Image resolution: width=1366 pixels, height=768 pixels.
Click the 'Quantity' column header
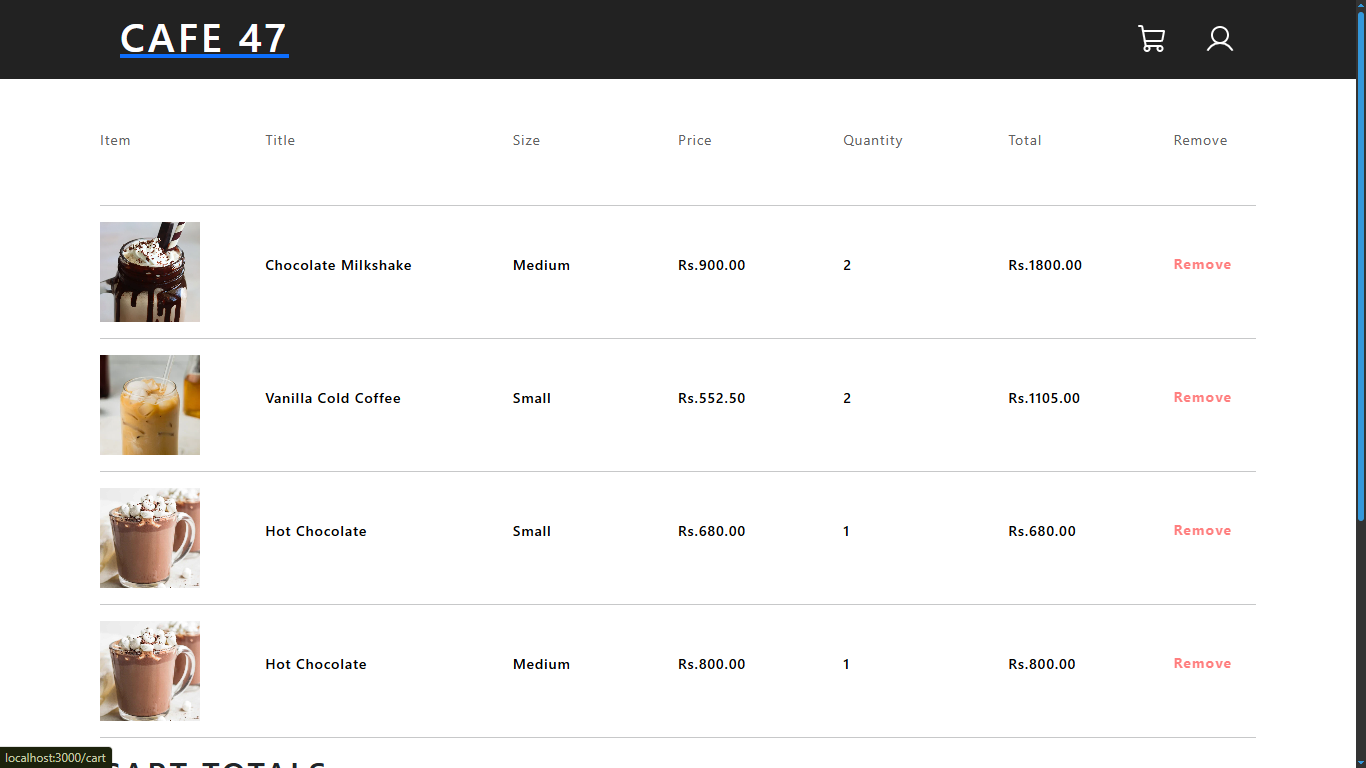click(x=873, y=140)
